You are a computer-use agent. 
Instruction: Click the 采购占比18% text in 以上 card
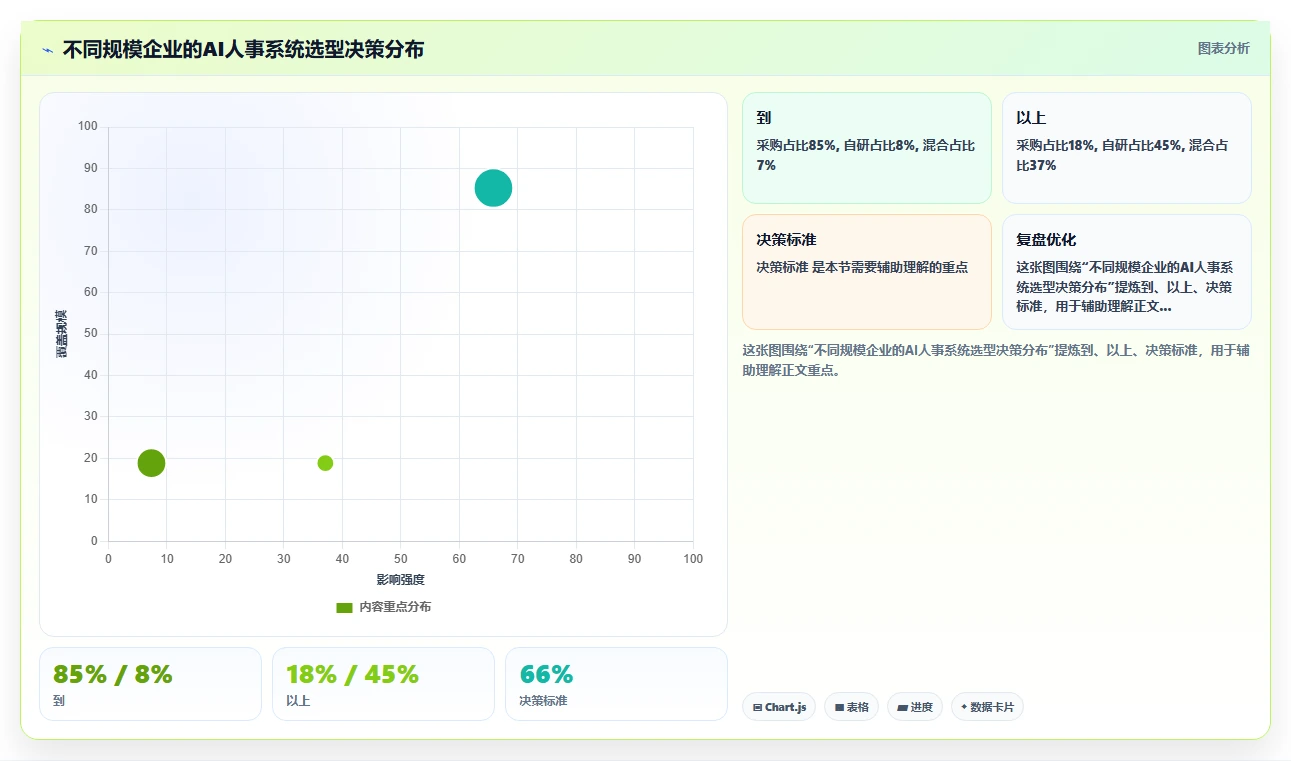coord(1055,145)
